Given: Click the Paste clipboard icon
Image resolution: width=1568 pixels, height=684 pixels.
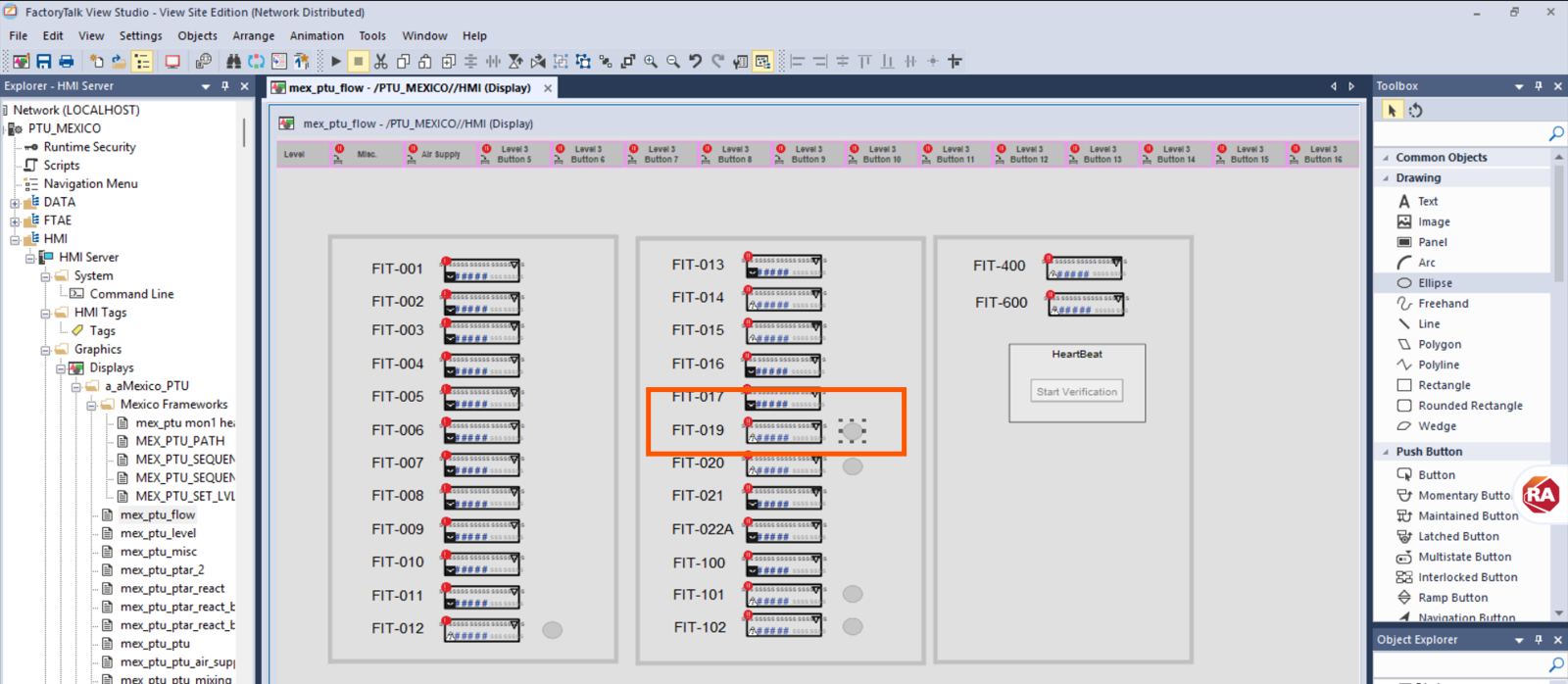Looking at the screenshot, I should (x=425, y=62).
